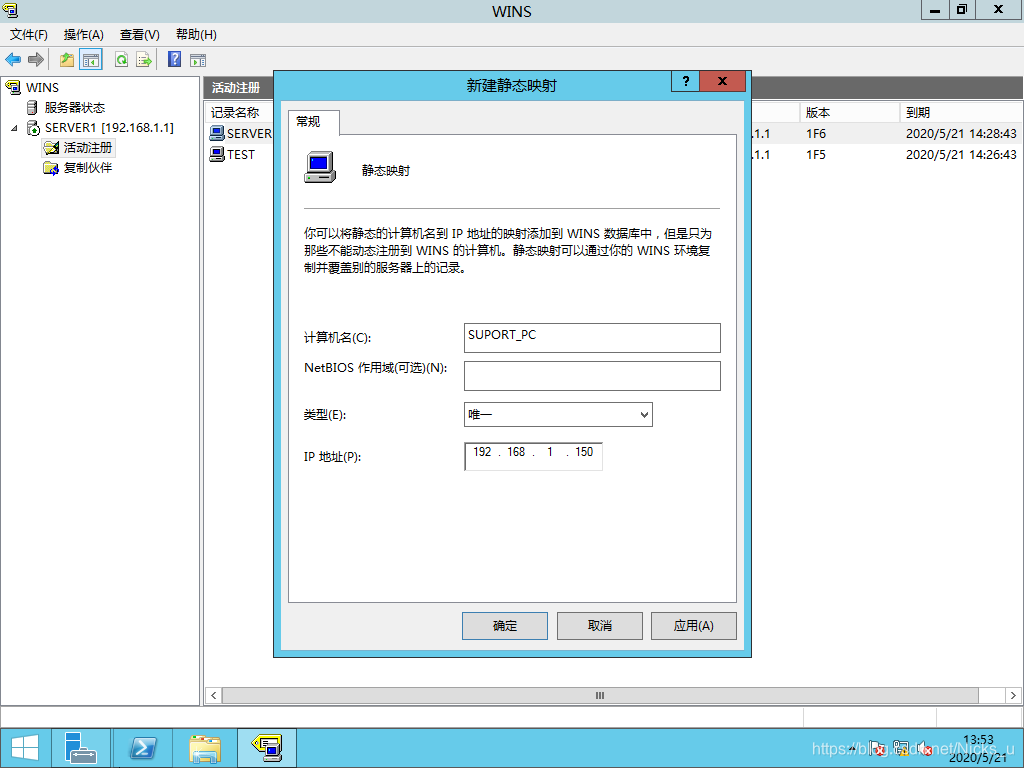Click the Refresh toolbar icon
Screen dimensions: 1024x768
[x=121, y=60]
